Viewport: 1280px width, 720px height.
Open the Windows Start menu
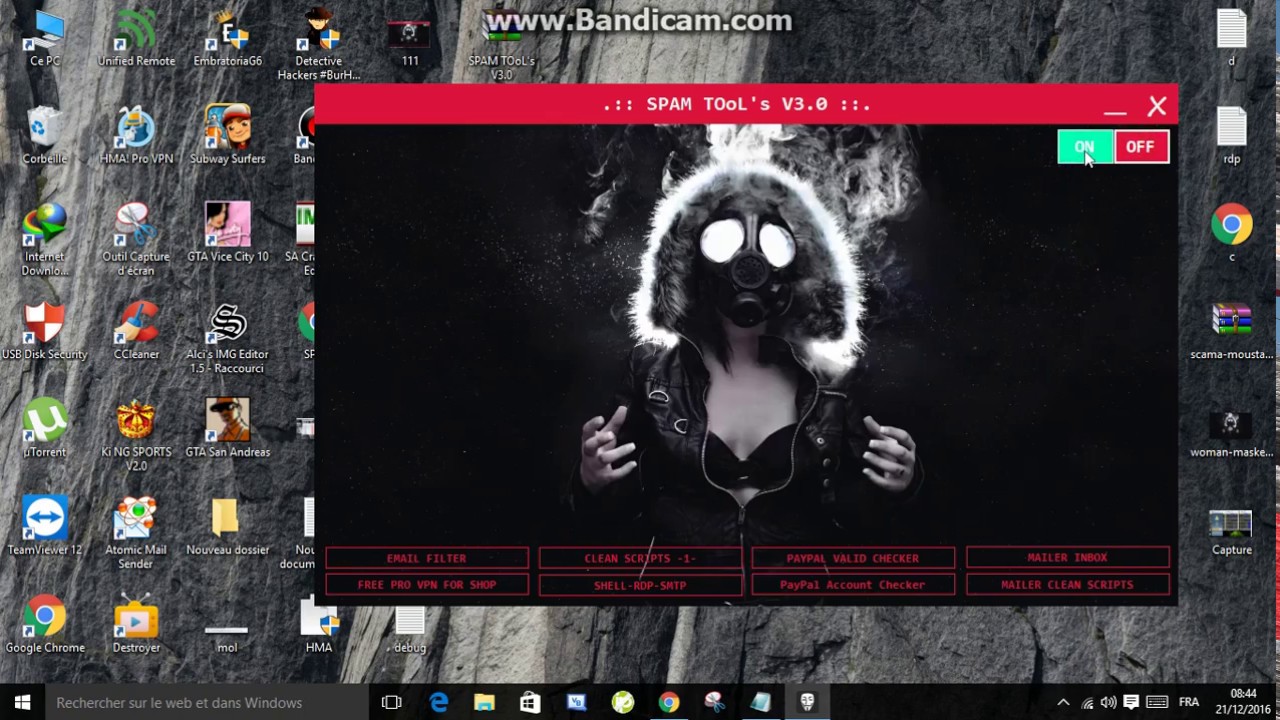(23, 702)
